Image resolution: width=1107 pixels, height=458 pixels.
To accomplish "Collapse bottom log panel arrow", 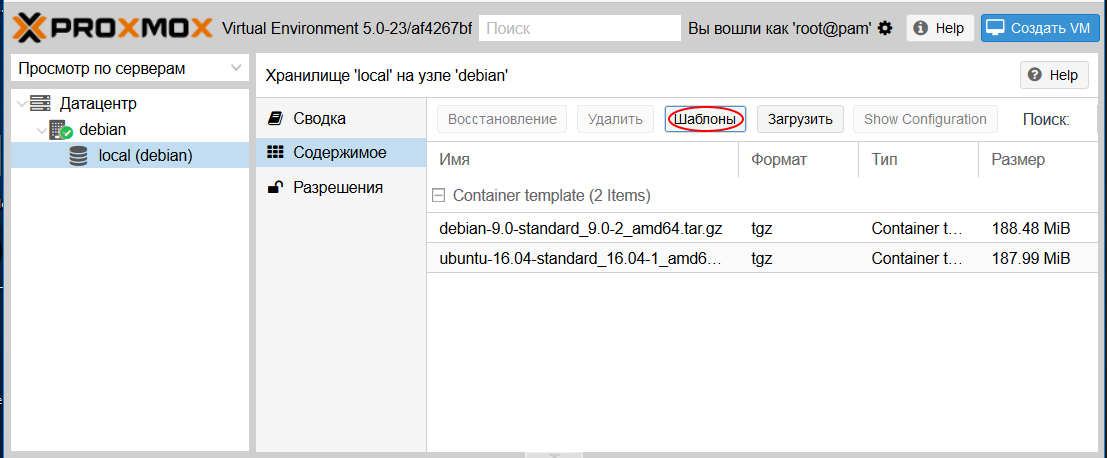I will point(554,454).
